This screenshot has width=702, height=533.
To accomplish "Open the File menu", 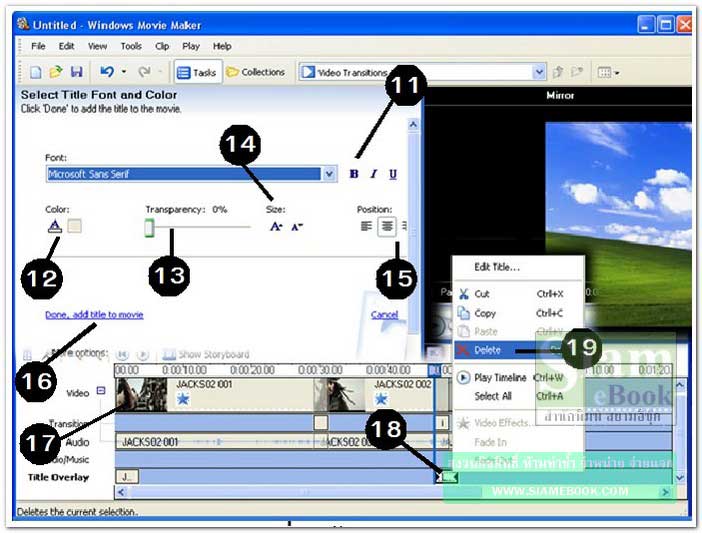I will click(x=38, y=46).
